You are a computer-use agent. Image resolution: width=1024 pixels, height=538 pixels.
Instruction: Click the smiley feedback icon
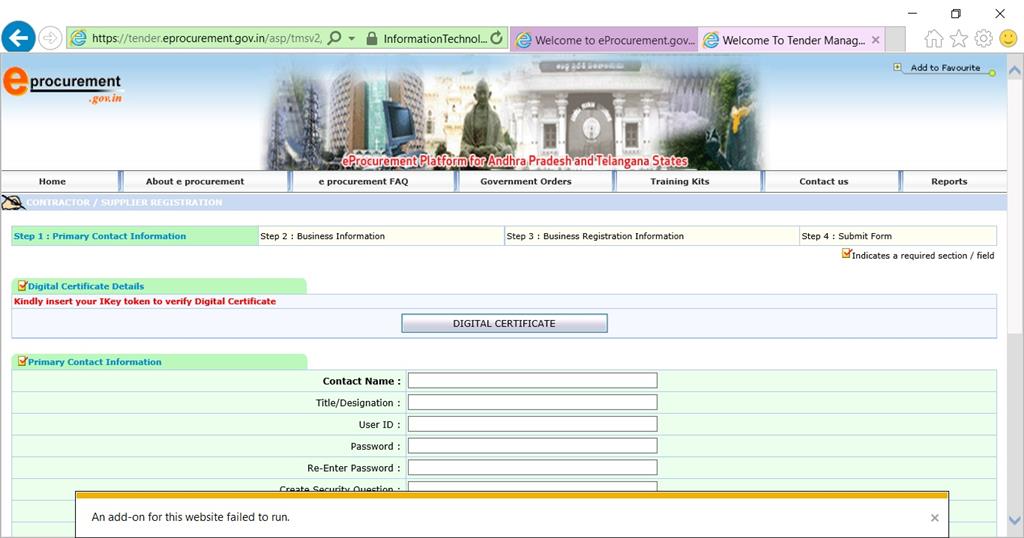click(x=1008, y=39)
